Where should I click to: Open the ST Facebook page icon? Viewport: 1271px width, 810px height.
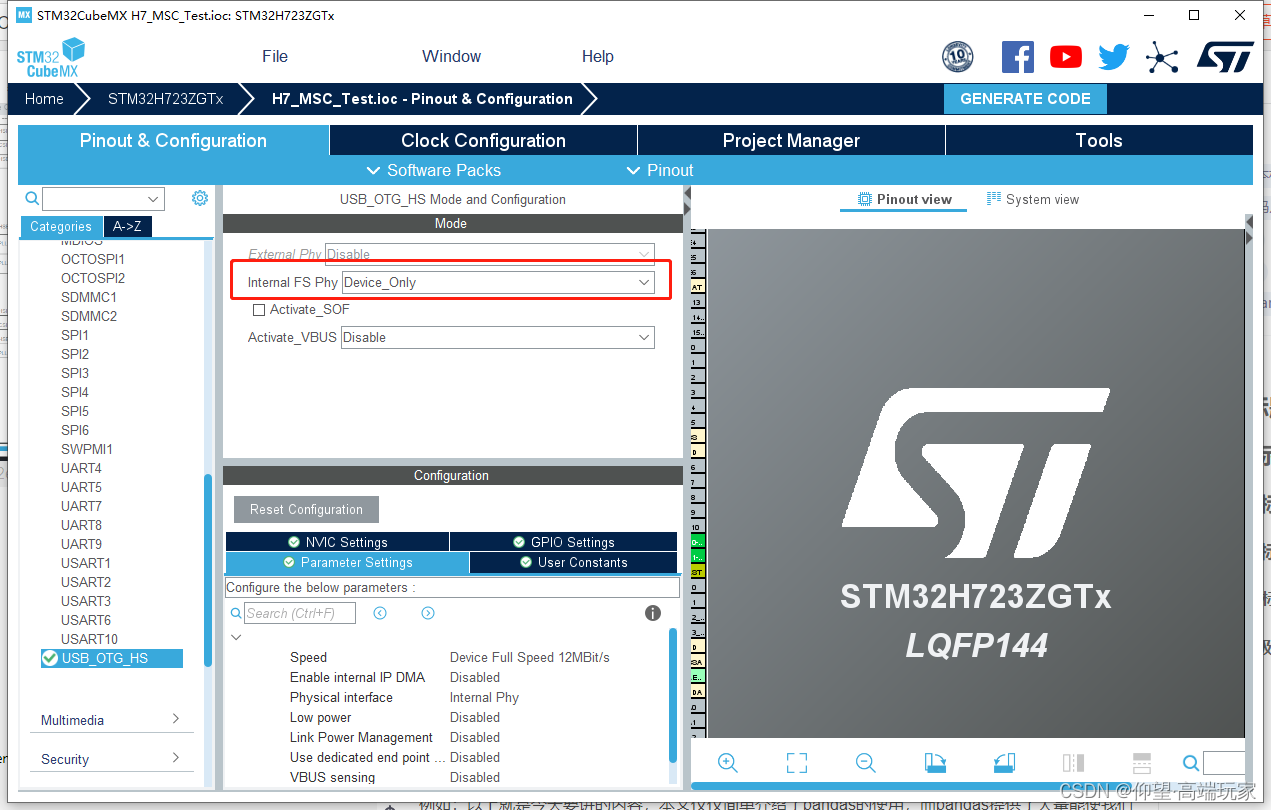(x=1018, y=57)
